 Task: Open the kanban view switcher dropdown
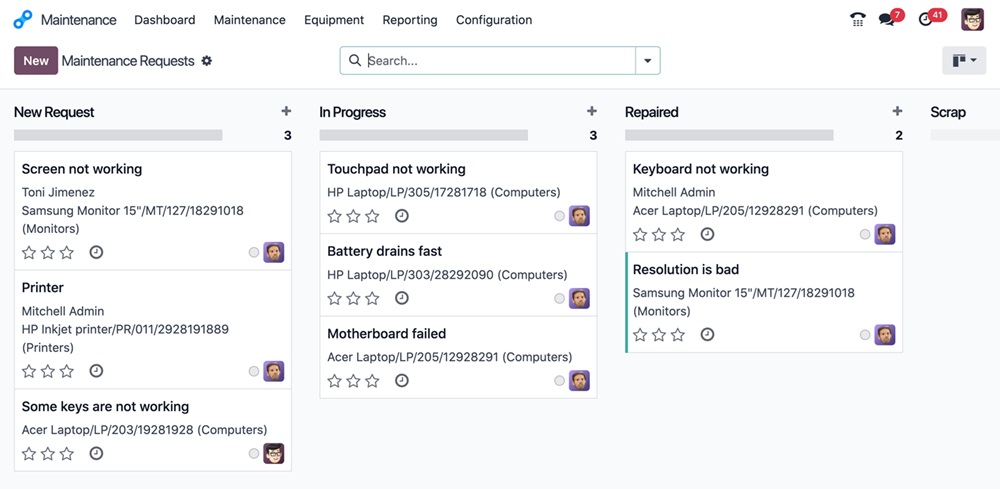[964, 61]
